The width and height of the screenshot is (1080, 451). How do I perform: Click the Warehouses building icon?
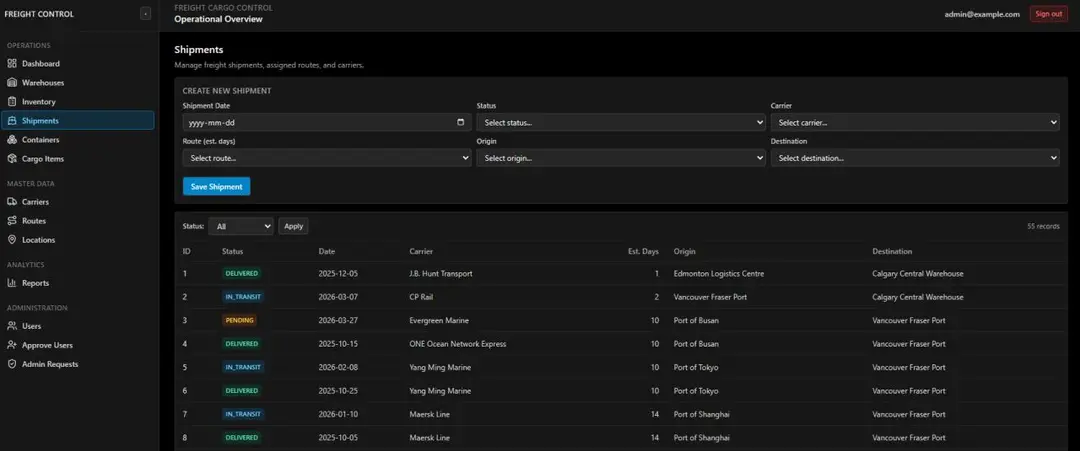point(12,83)
